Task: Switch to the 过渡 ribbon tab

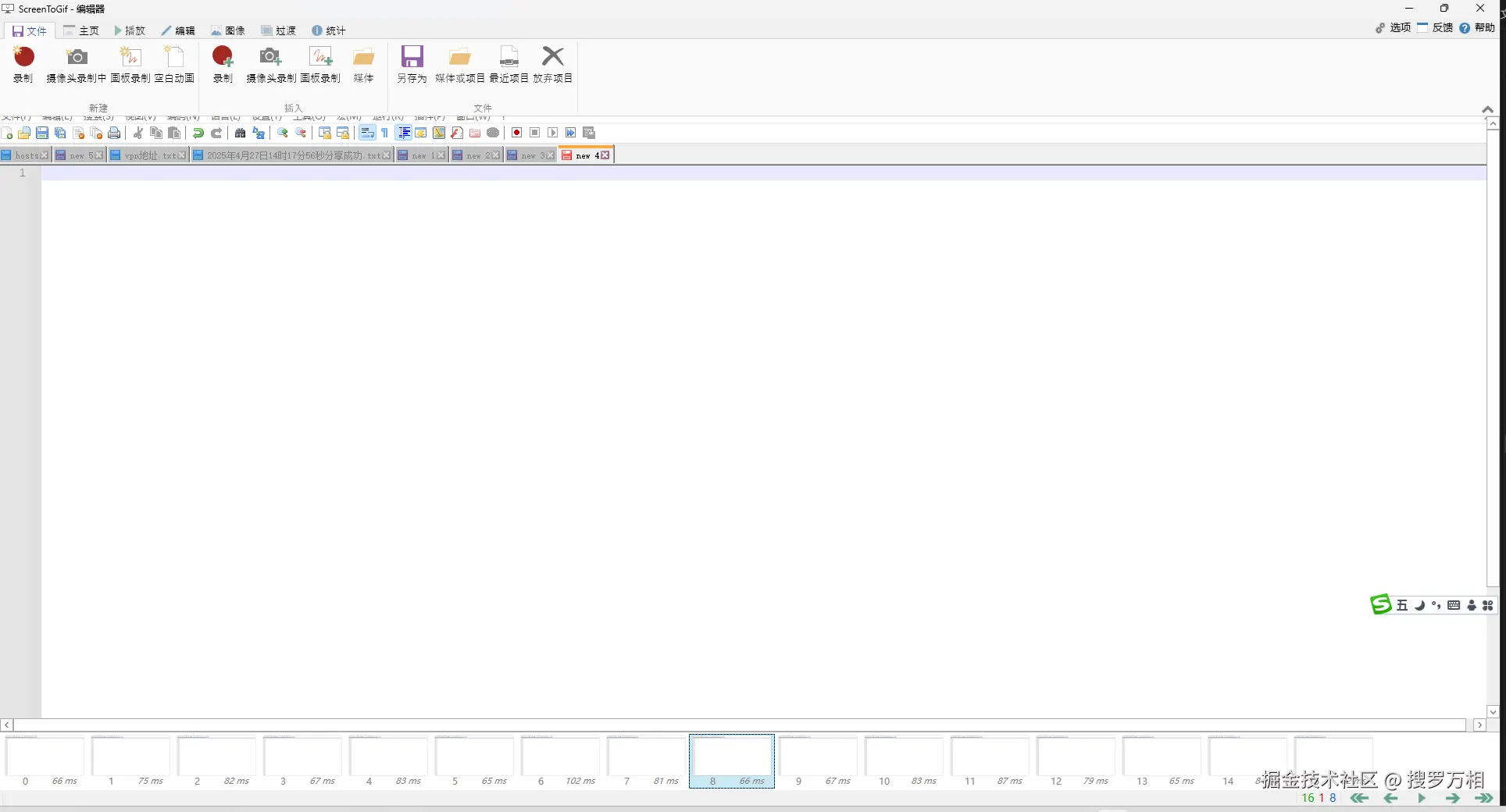Action: point(278,30)
